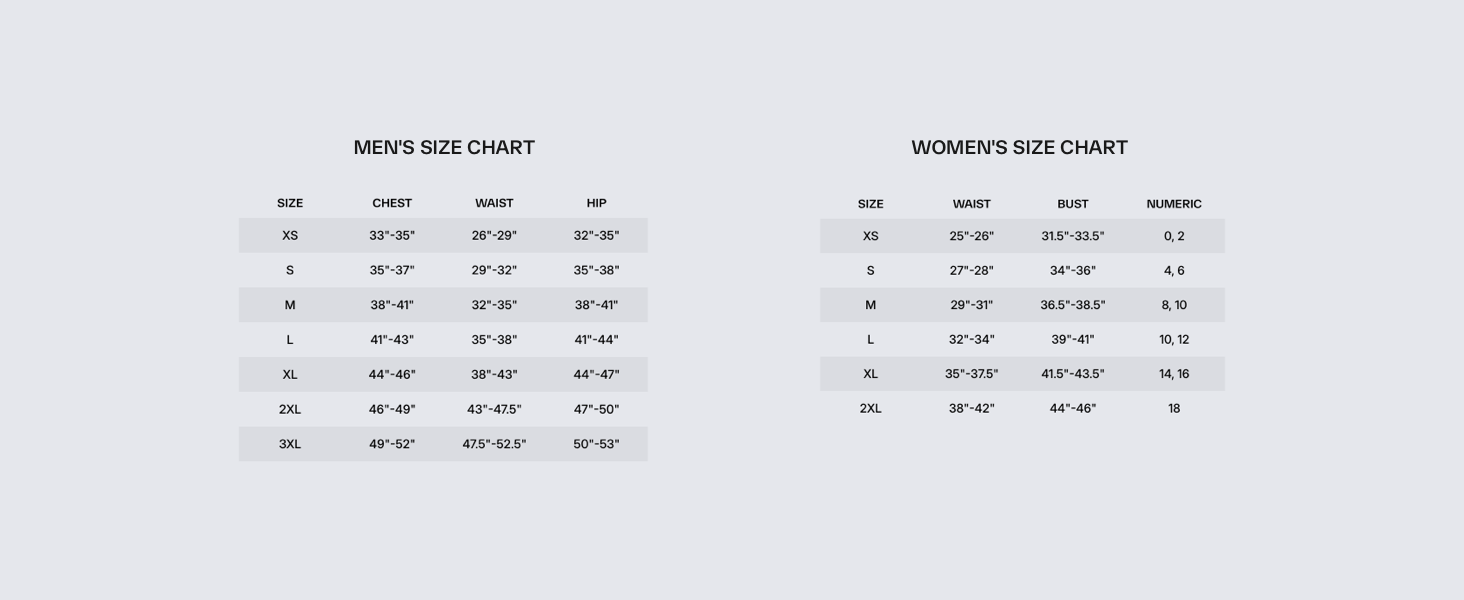Select women's M numeric value 8, 10
The width and height of the screenshot is (1464, 600).
pos(1174,305)
